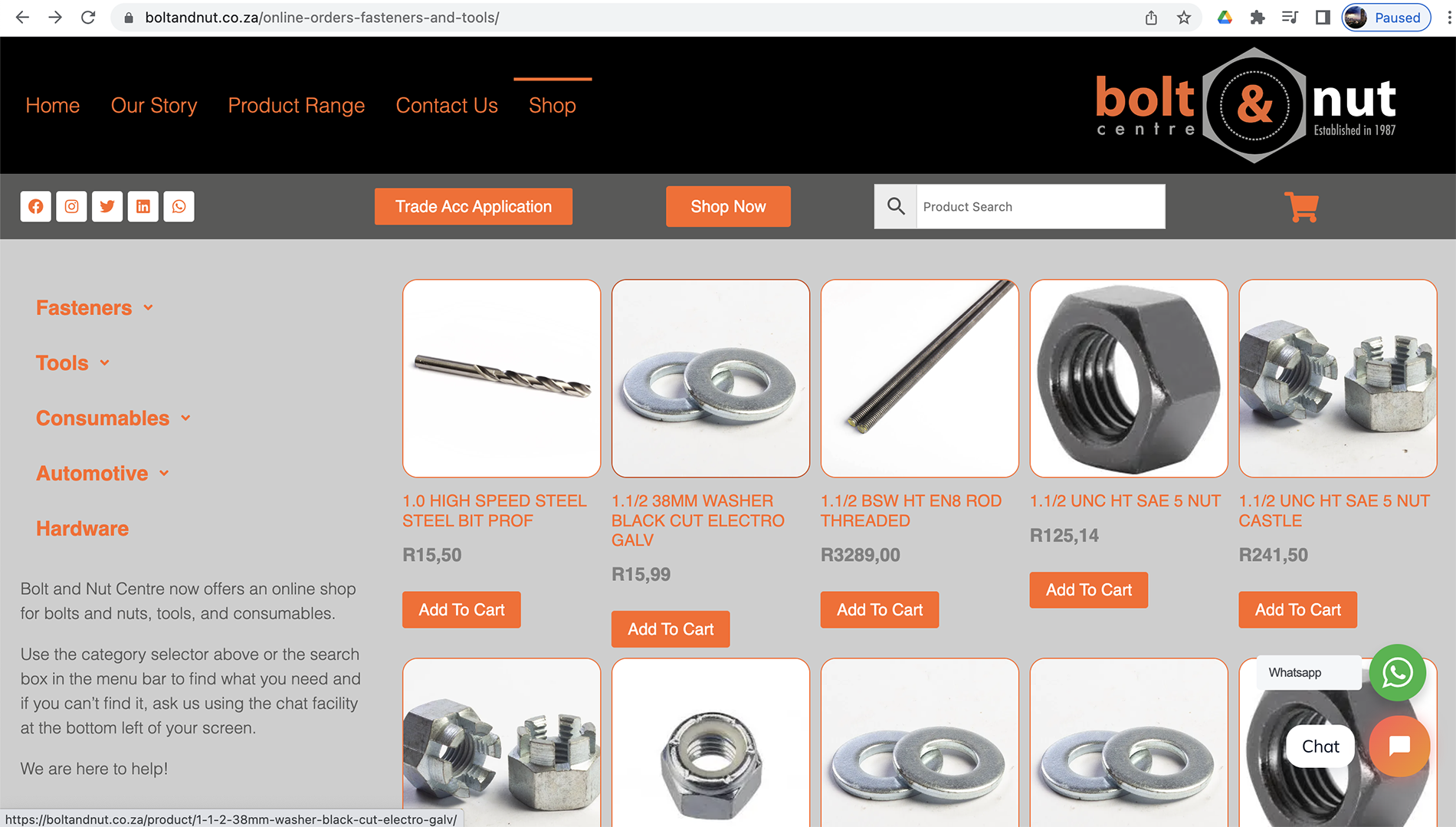Open the Twitter social icon
The height and width of the screenshot is (827, 1456).
coord(107,206)
